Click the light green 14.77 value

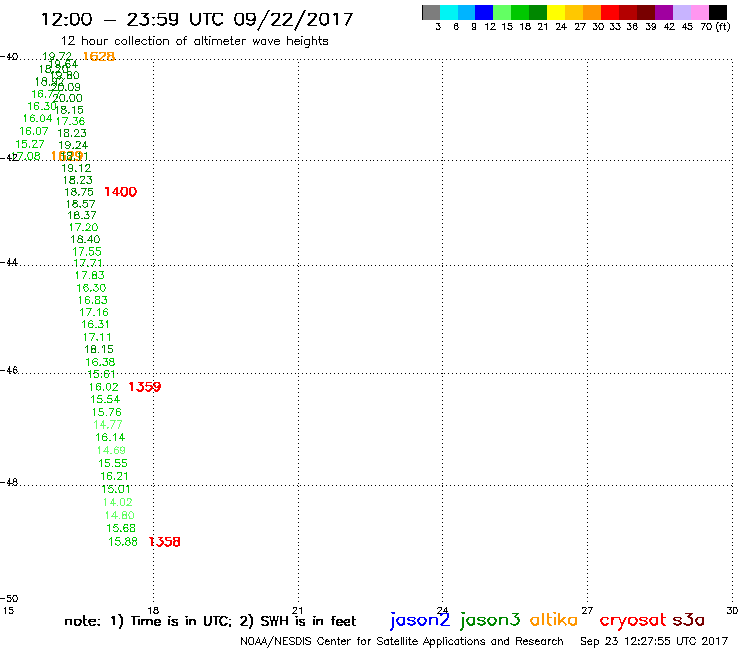(108, 424)
